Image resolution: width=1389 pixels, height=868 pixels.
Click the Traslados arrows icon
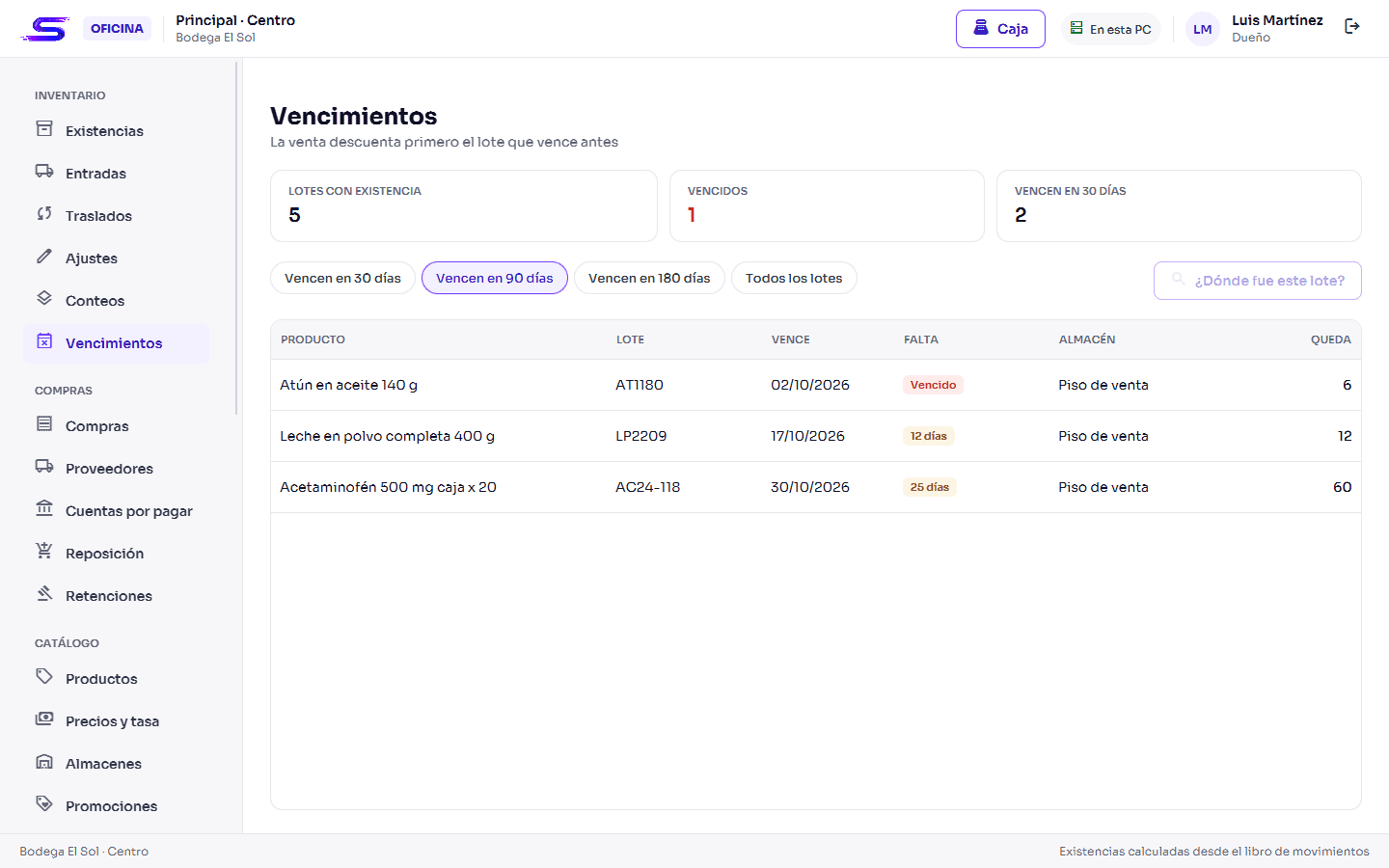point(44,214)
